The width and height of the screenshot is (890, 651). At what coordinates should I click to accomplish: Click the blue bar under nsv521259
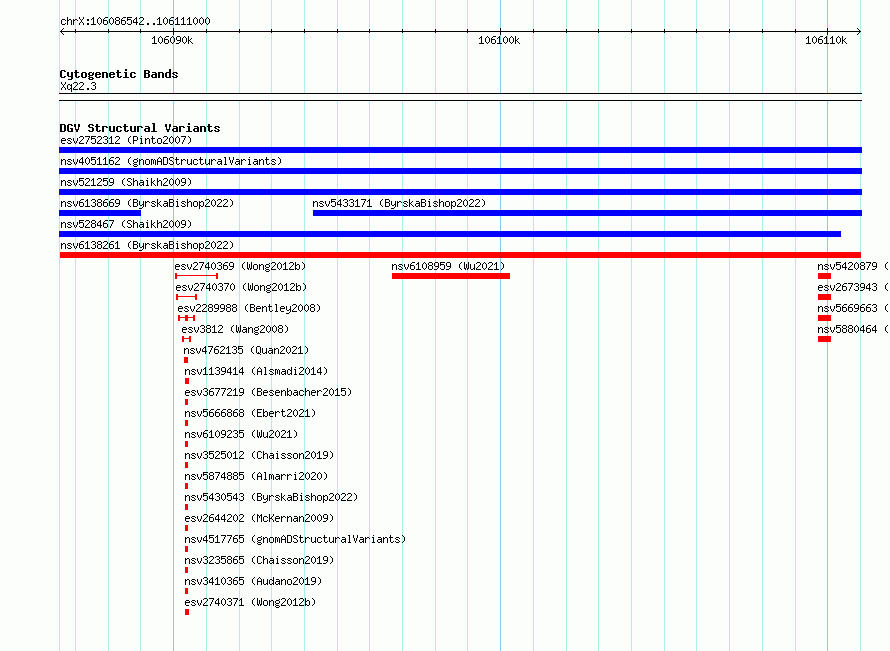460,192
